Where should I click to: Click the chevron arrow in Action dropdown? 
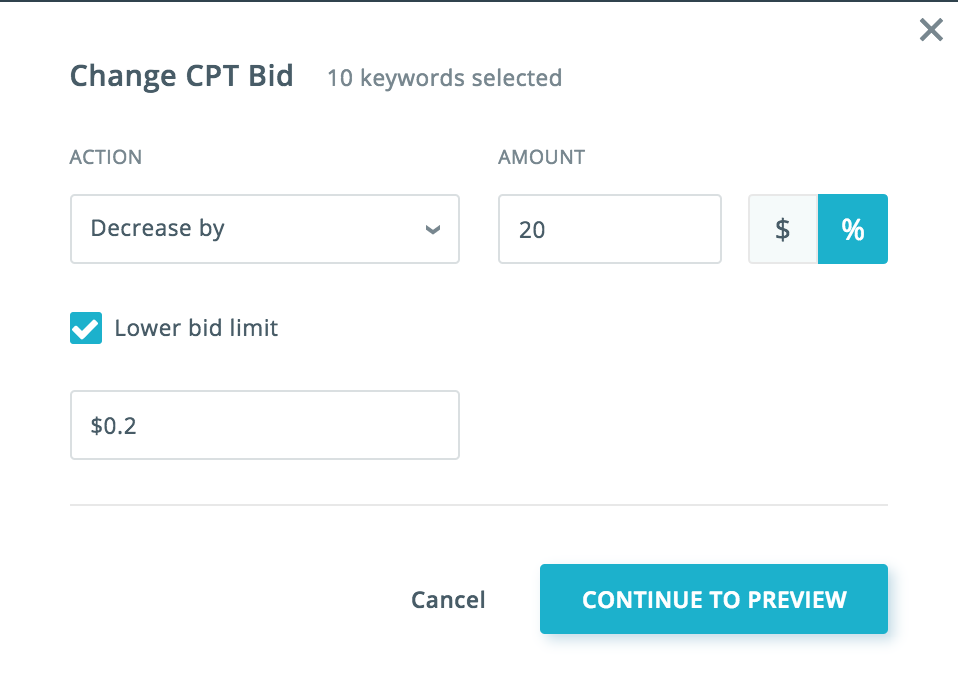[432, 230]
